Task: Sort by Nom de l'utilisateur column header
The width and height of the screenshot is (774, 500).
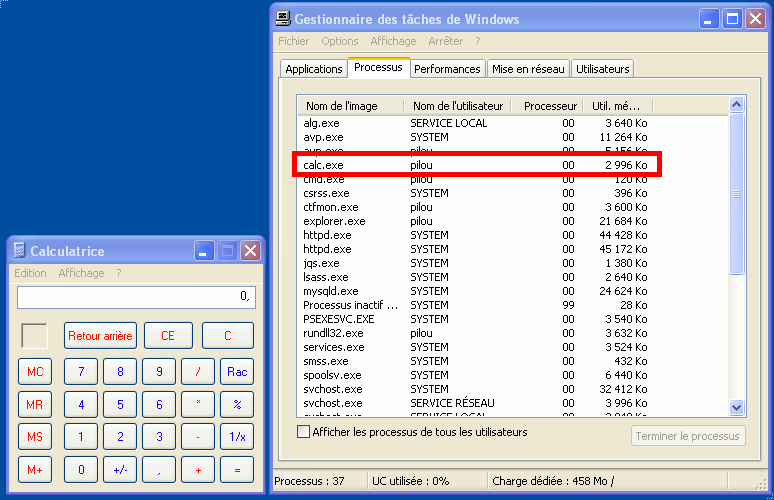Action: click(458, 106)
